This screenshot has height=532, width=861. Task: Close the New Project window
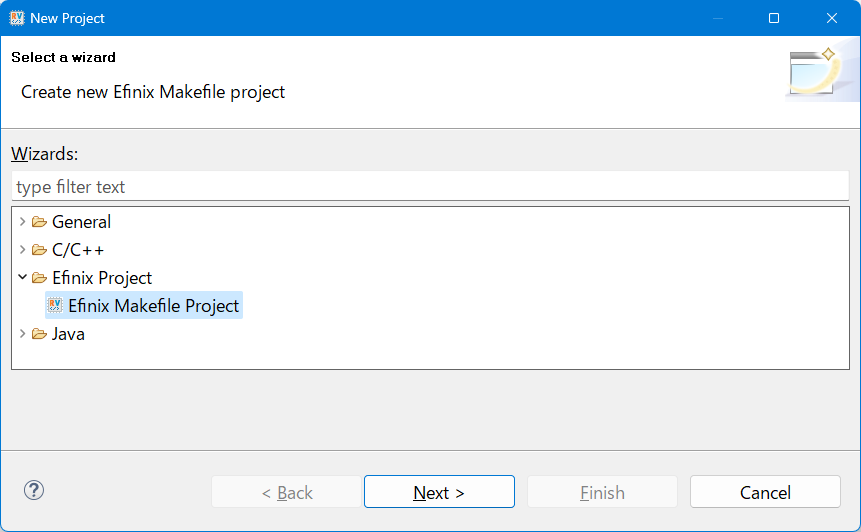point(831,18)
